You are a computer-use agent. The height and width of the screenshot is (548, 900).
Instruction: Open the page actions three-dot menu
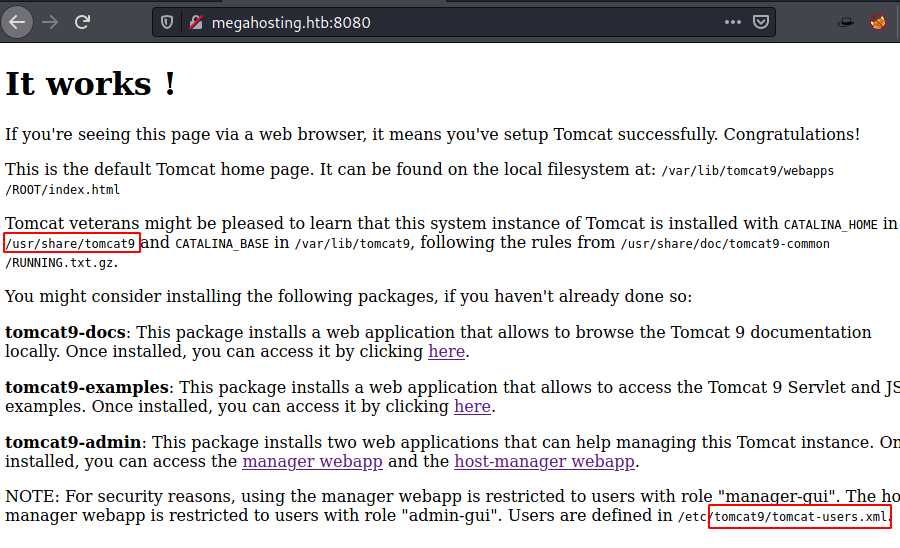[732, 22]
